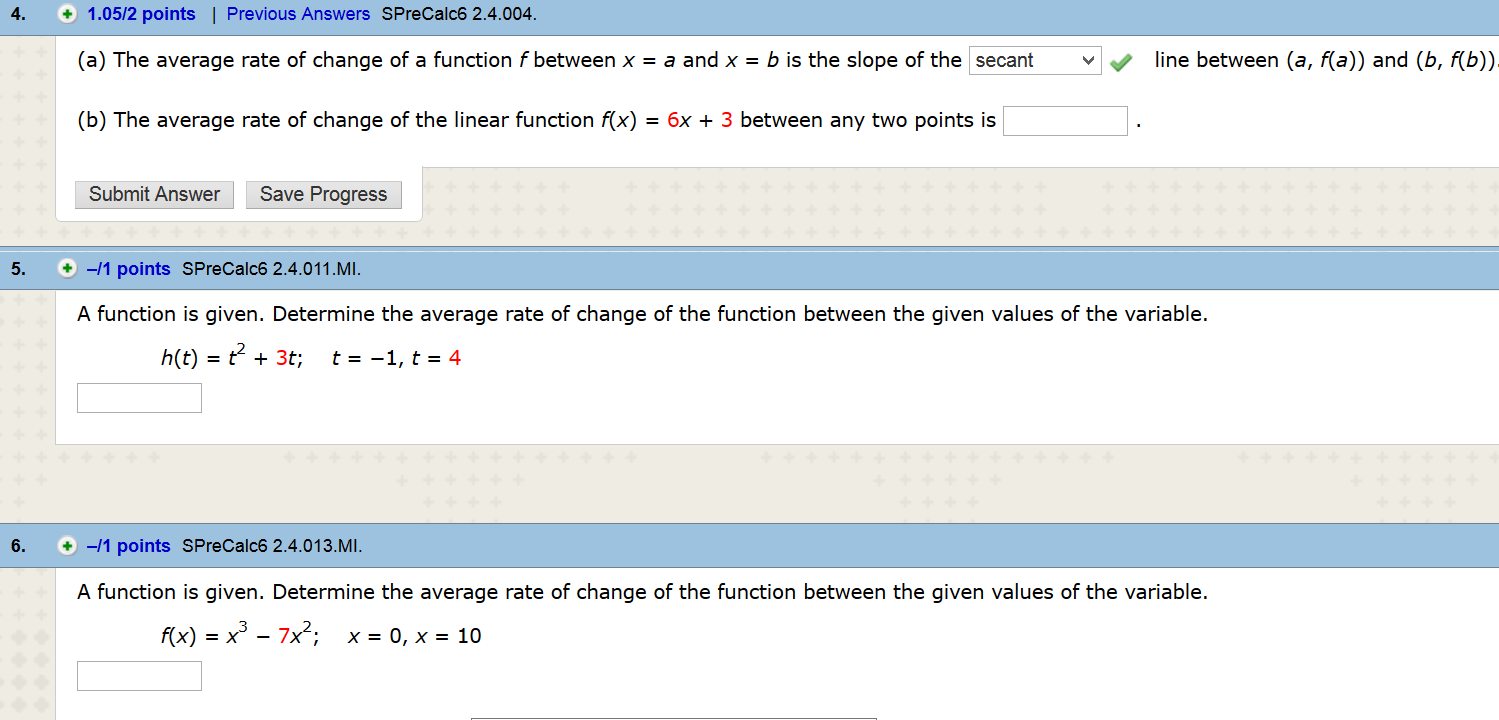This screenshot has height=720, width=1499.
Task: Click the question 5 header bar
Action: 750,268
